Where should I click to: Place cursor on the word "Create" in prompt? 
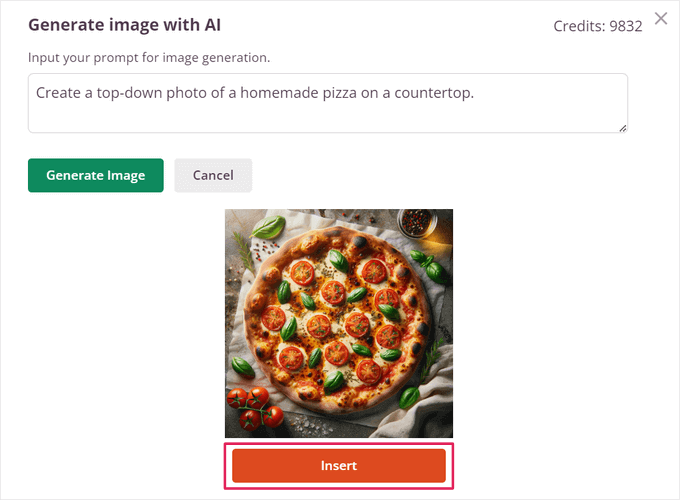coord(60,93)
